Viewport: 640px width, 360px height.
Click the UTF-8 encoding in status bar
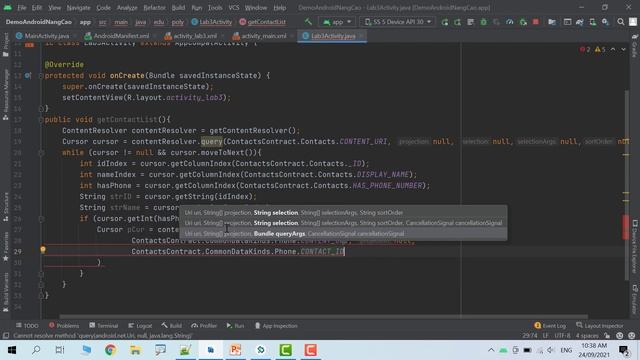pyautogui.click(x=562, y=336)
